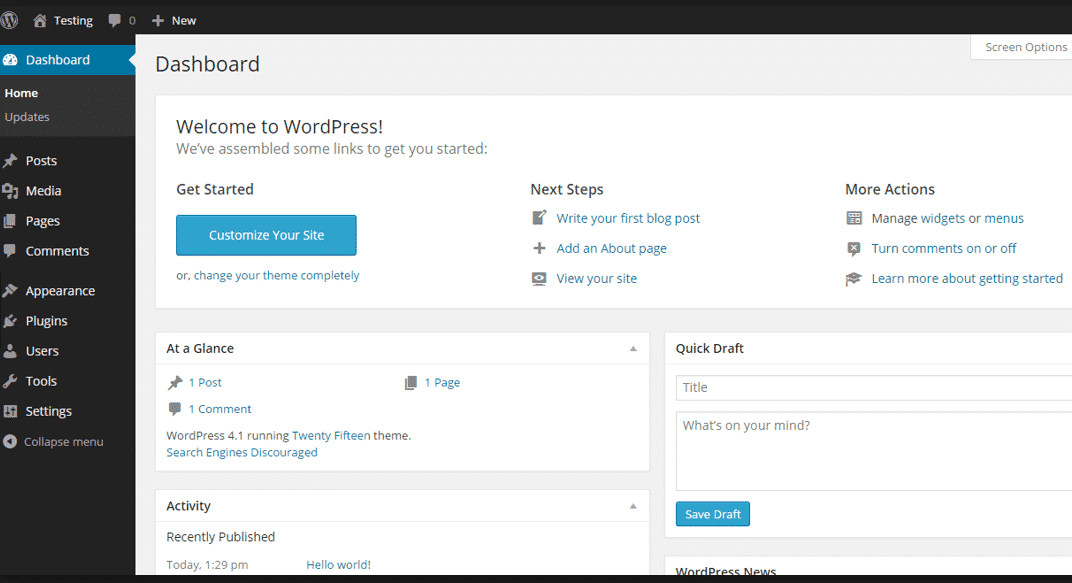1072x583 pixels.
Task: Click the Media icon in sidebar
Action: pyautogui.click(x=10, y=191)
